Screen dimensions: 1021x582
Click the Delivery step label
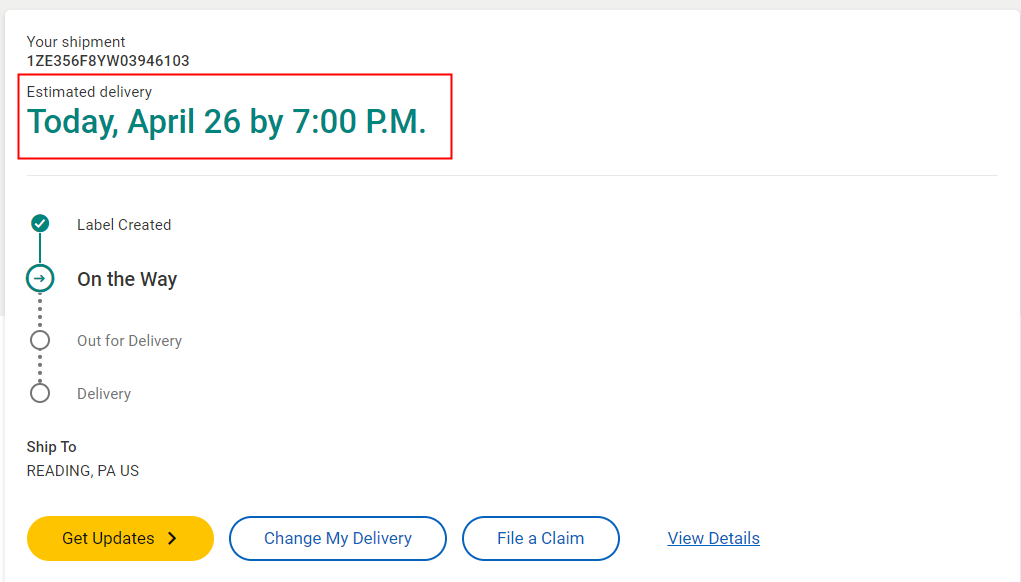[104, 394]
